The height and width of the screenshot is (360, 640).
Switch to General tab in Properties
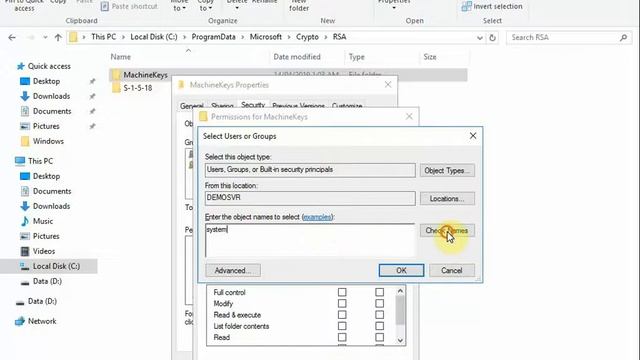191,106
